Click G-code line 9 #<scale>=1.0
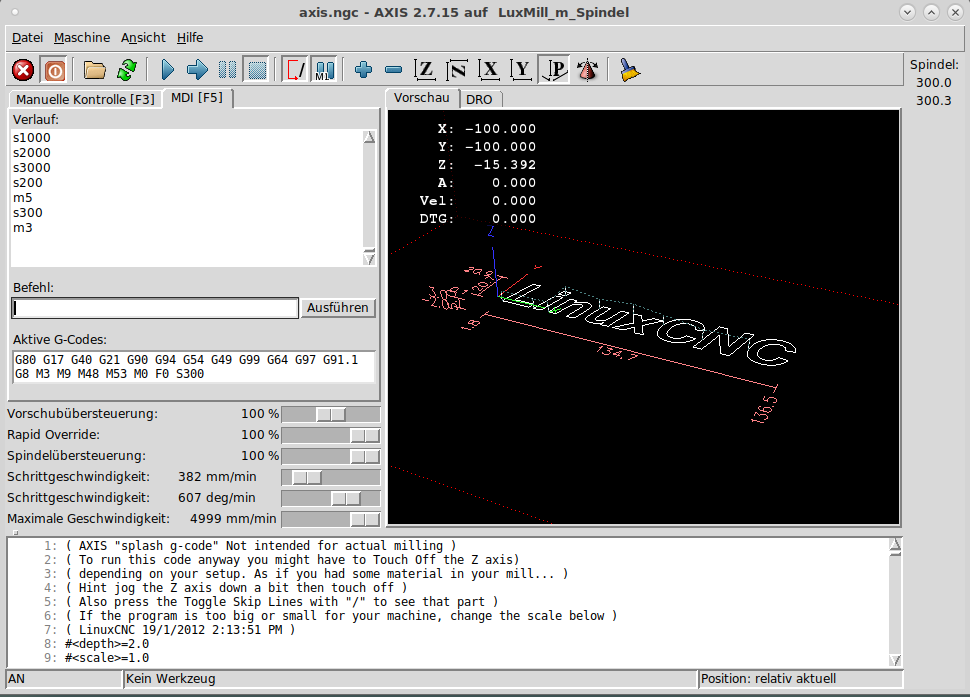 click(106, 658)
